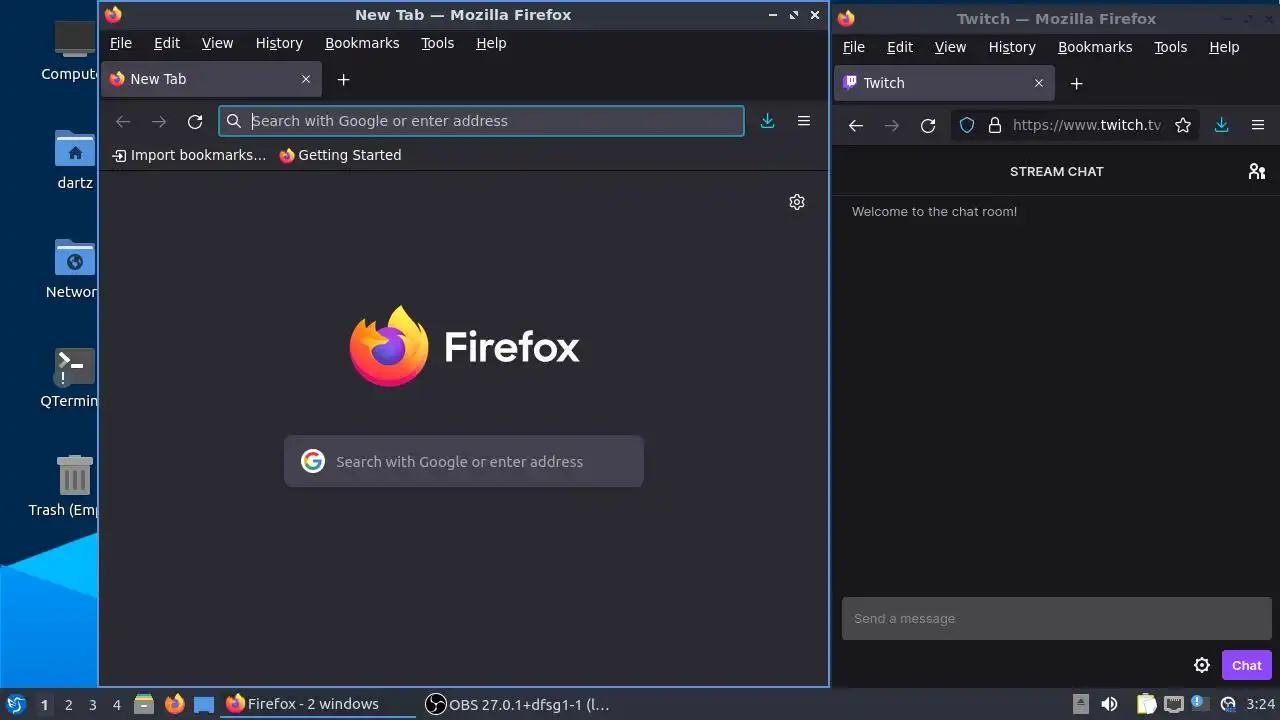Viewport: 1280px width, 720px height.
Task: Open the update notifier tray icon
Action: [x=1200, y=704]
